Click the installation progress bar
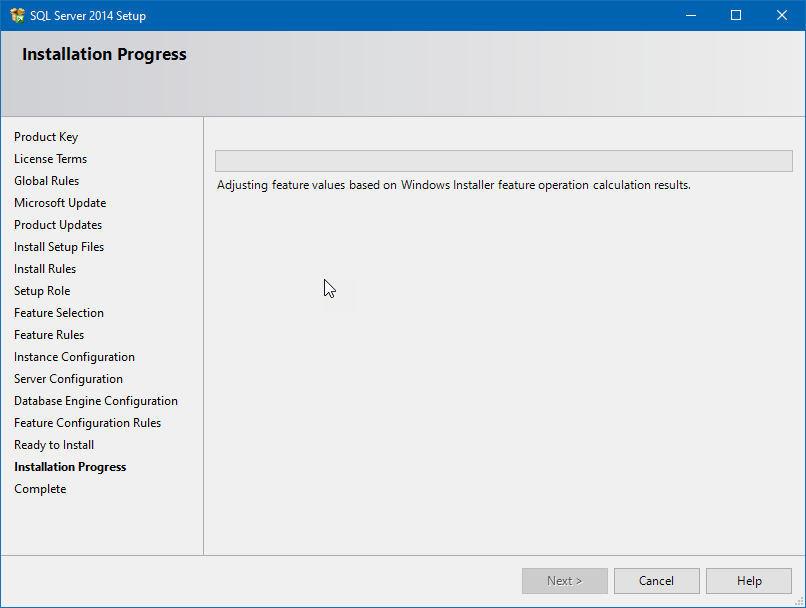The width and height of the screenshot is (806, 608). click(504, 161)
